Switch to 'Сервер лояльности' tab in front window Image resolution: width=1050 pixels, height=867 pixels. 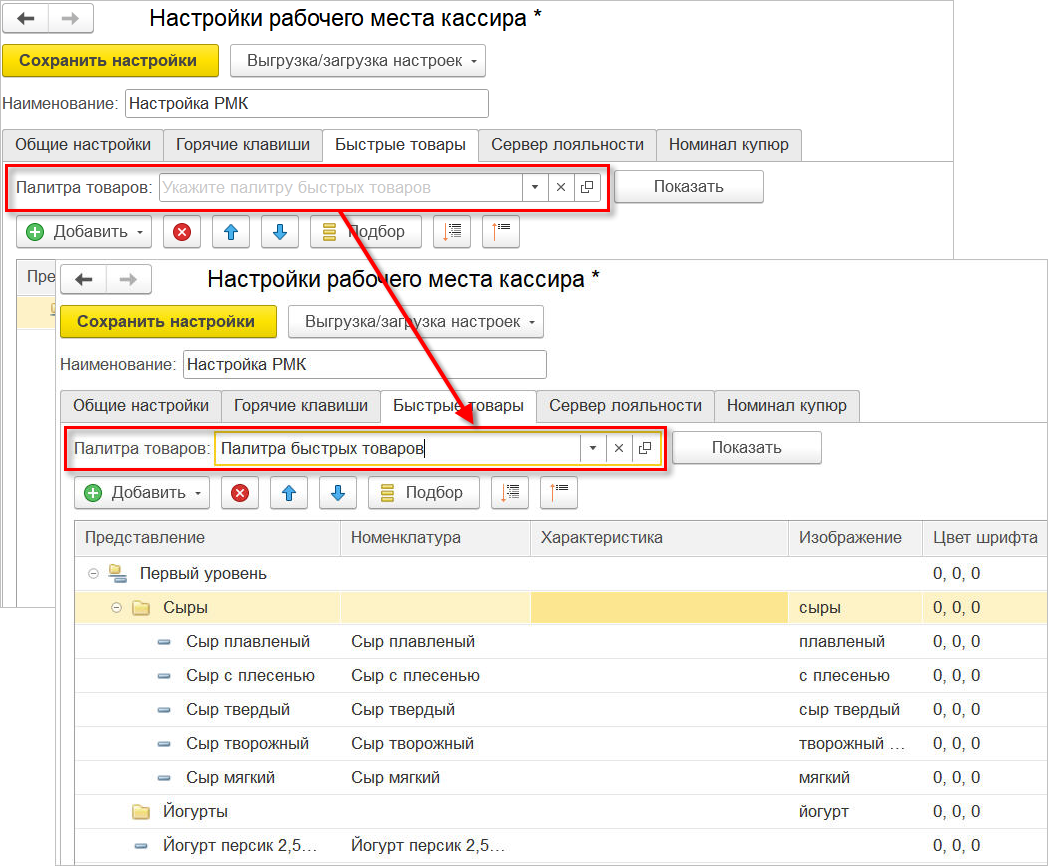point(625,405)
